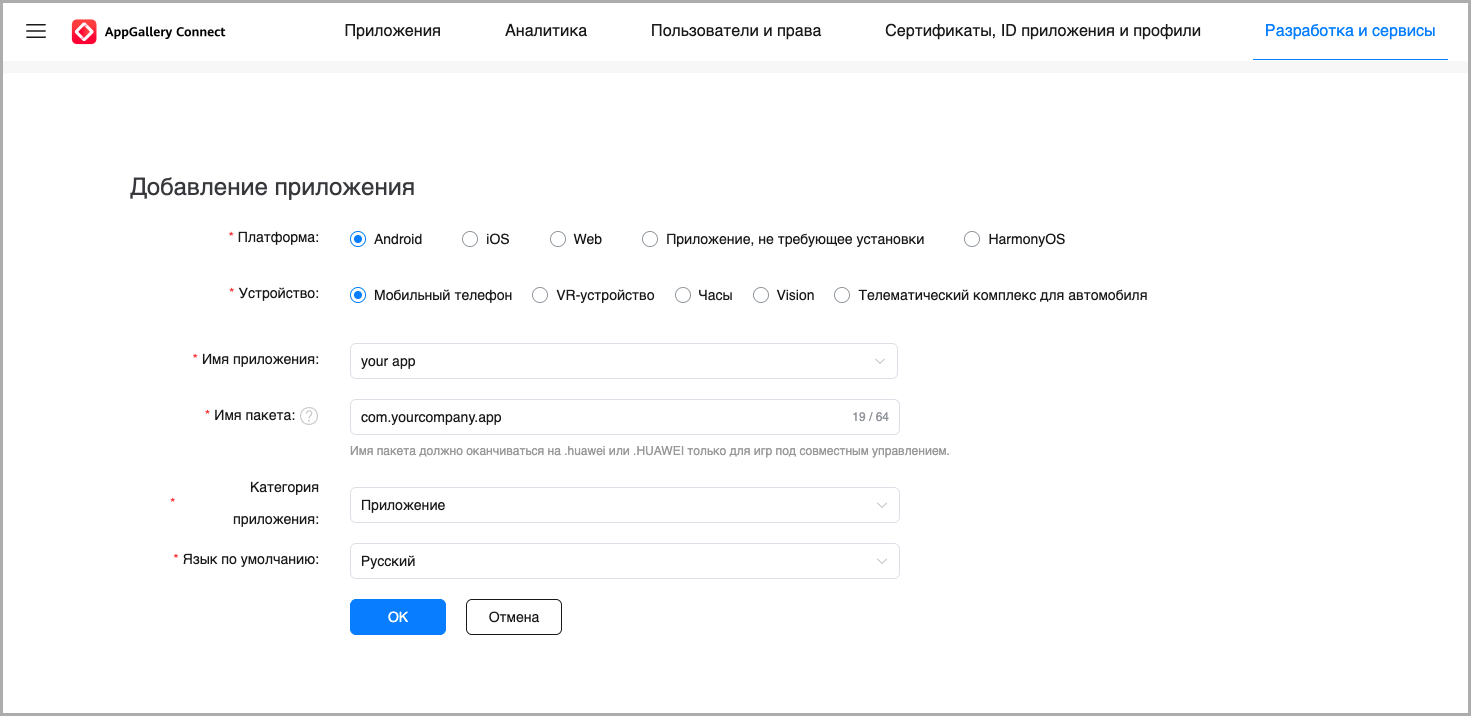Open the Приложения tab
The width and height of the screenshot is (1471, 716).
tap(392, 31)
